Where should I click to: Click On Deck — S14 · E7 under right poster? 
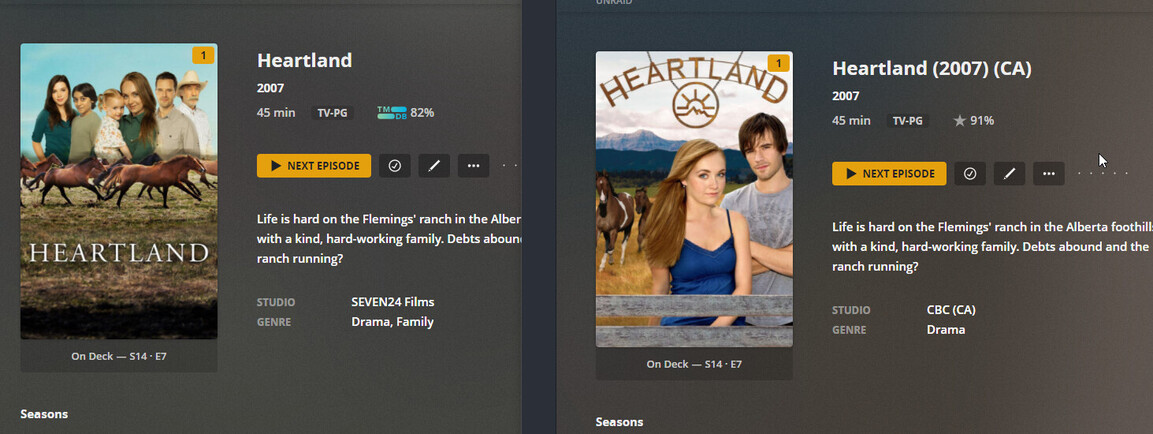694,364
